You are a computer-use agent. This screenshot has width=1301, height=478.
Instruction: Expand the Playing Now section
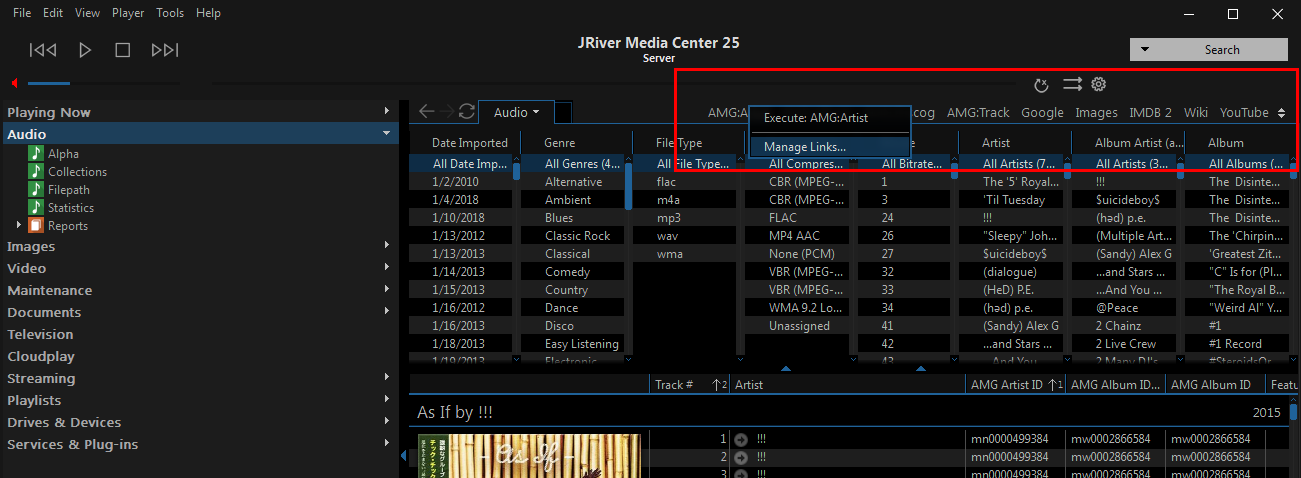387,112
